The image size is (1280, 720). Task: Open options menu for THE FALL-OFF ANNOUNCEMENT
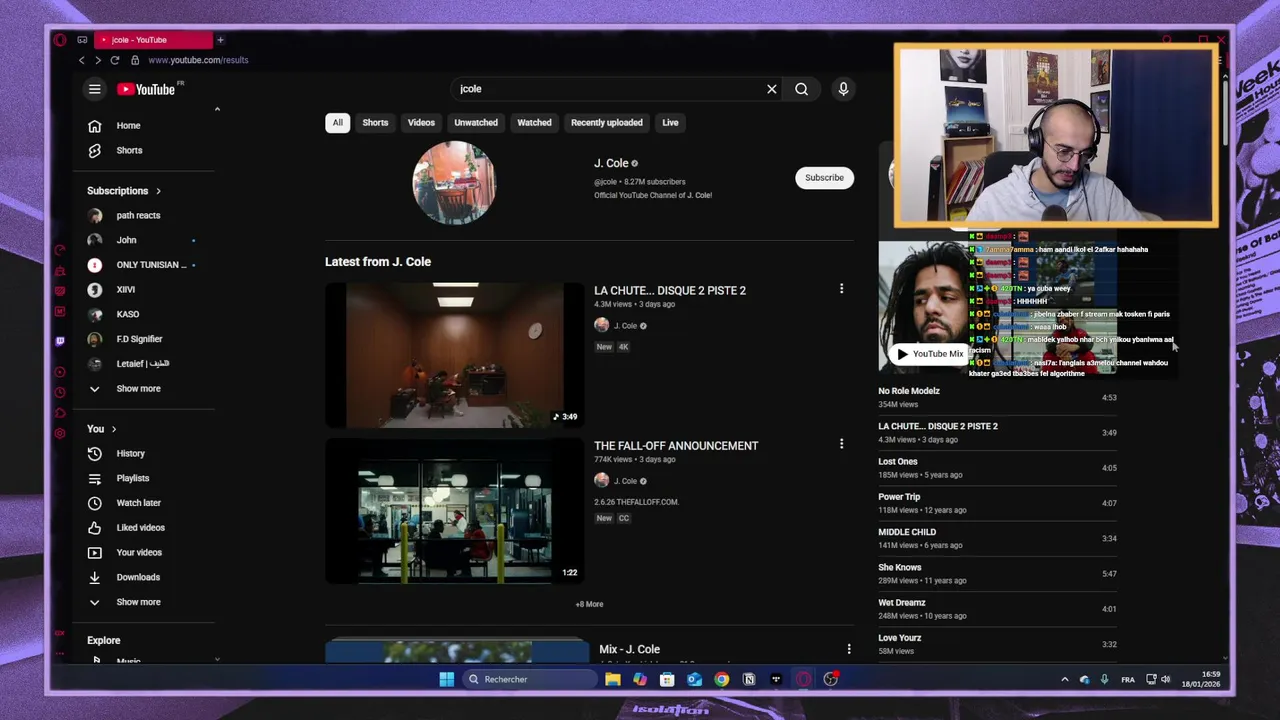[841, 444]
